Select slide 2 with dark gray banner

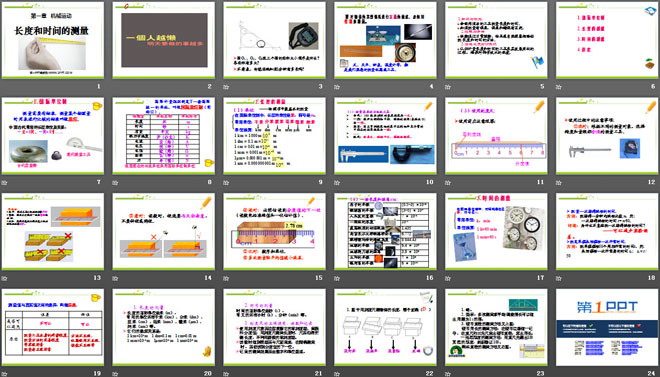pos(164,40)
